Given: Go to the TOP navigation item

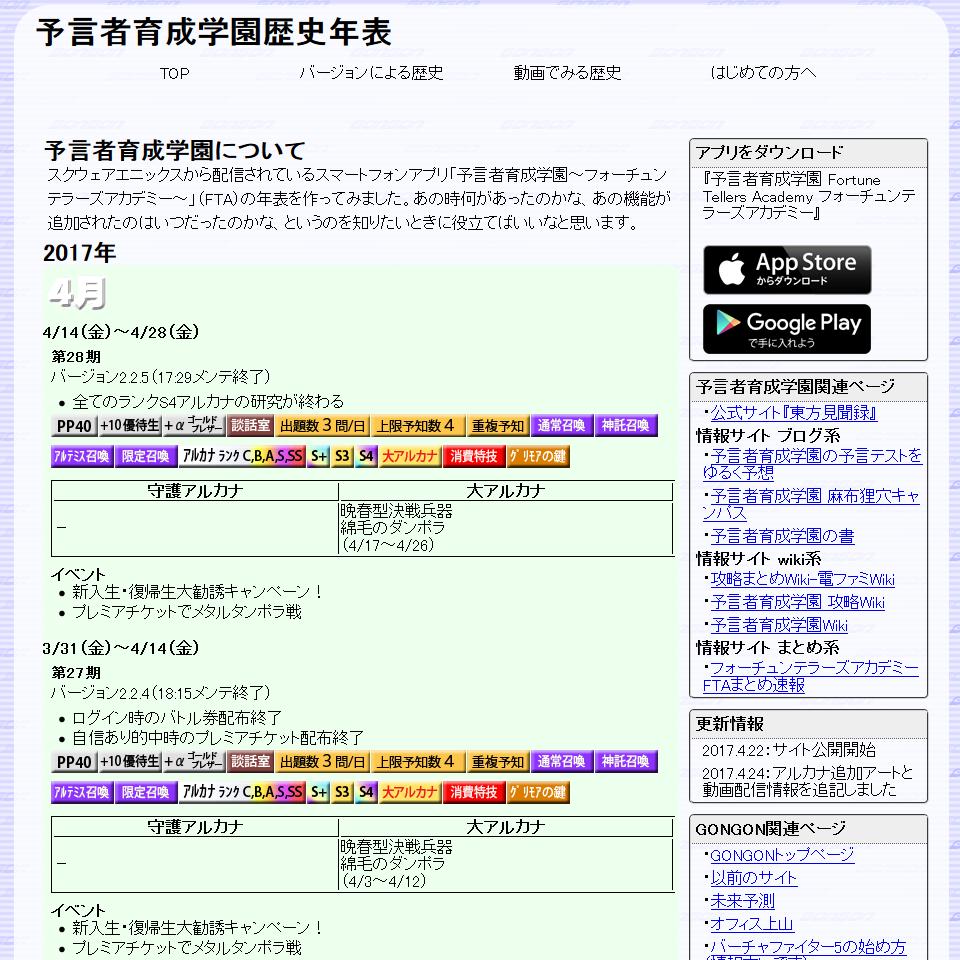Looking at the screenshot, I should pyautogui.click(x=174, y=73).
